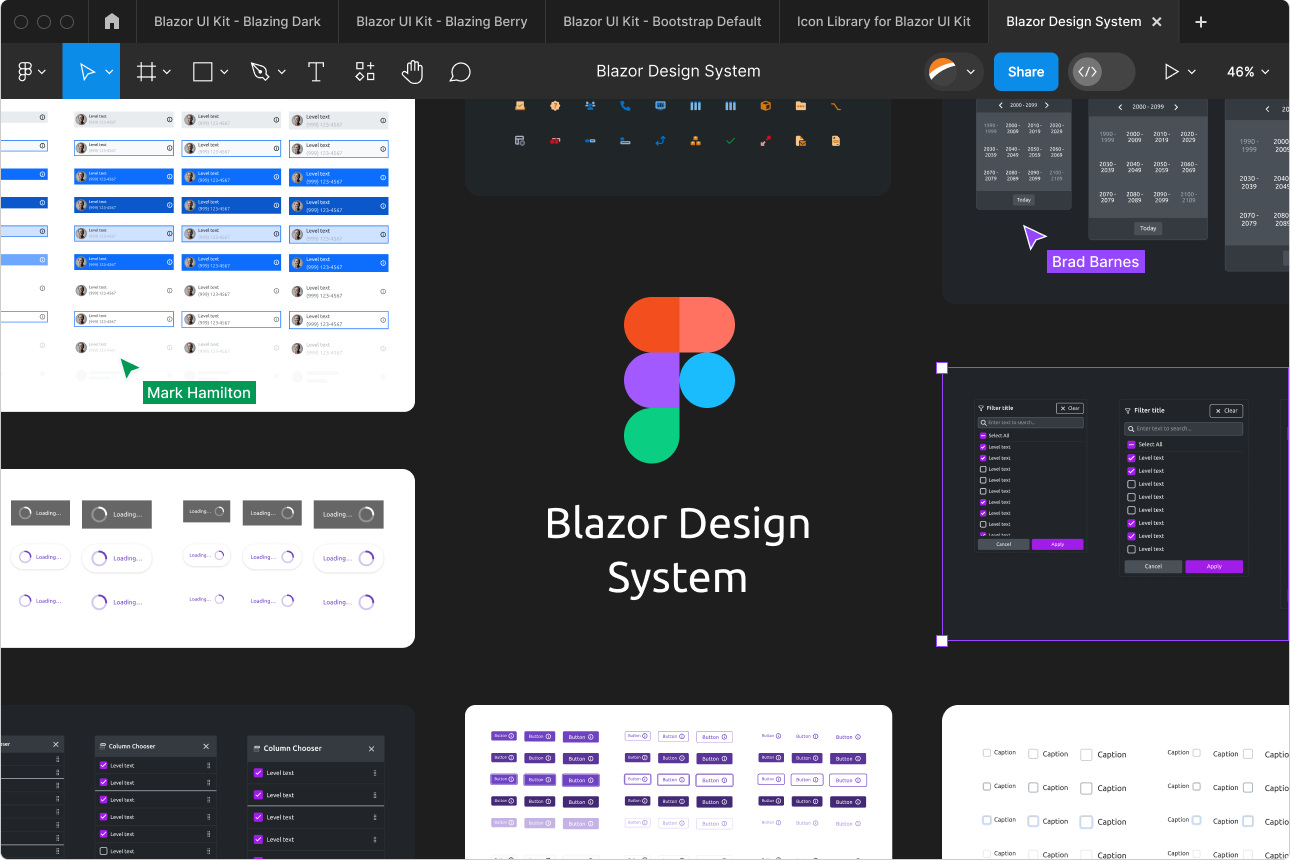Click the orange question badge icon

pyautogui.click(x=555, y=105)
